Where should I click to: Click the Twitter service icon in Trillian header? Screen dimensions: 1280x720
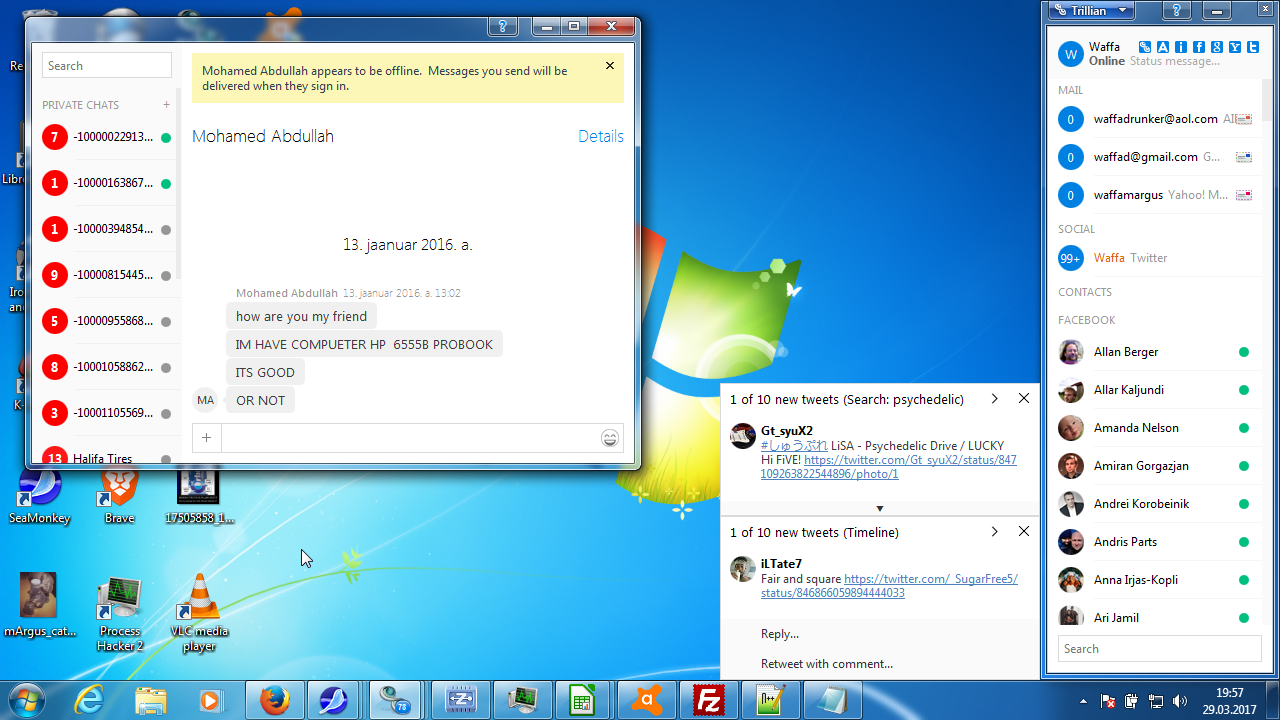coord(1252,47)
